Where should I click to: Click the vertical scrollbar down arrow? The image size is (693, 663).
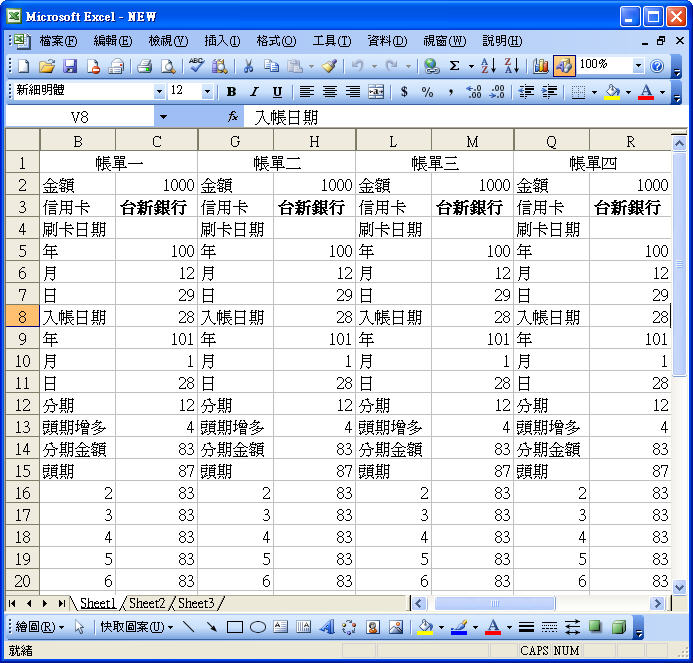679,587
